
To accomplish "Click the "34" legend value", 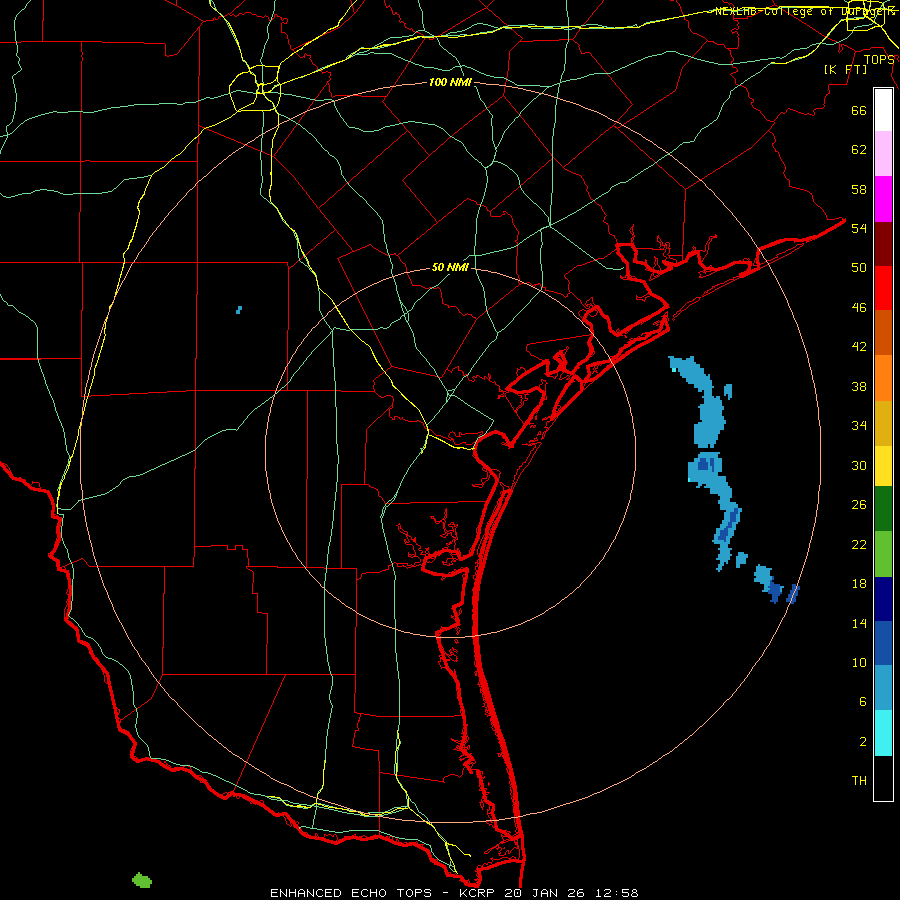I will coord(859,426).
